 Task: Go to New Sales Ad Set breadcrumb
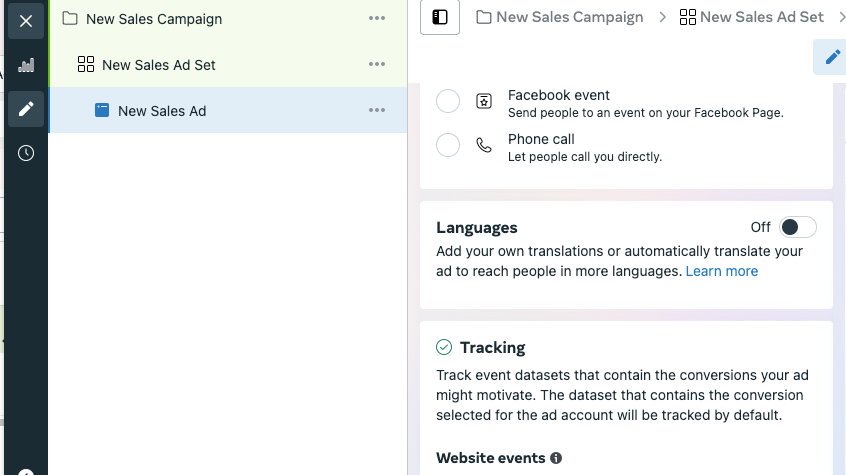[752, 17]
